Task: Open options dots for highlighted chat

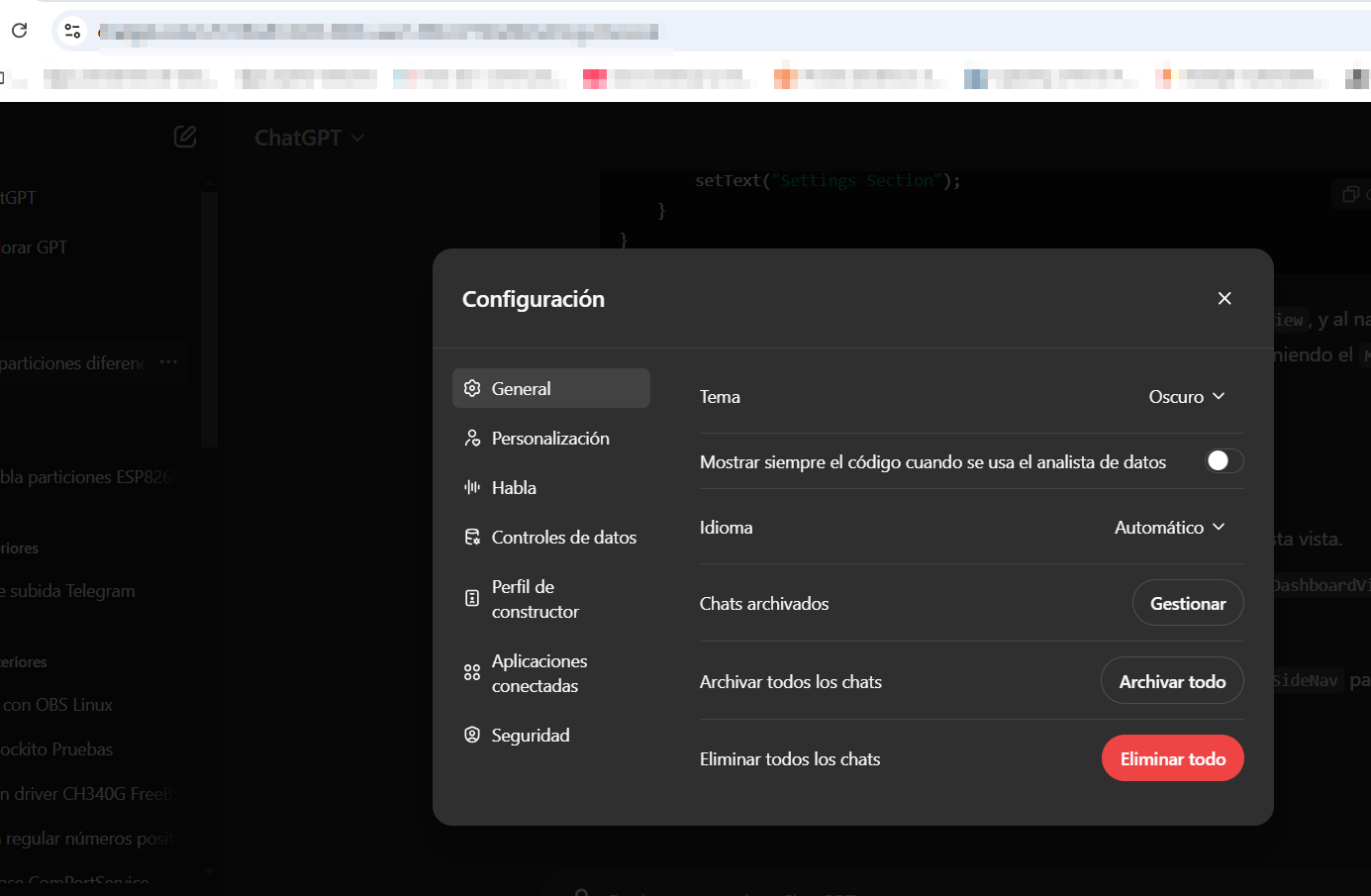Action: [x=168, y=362]
